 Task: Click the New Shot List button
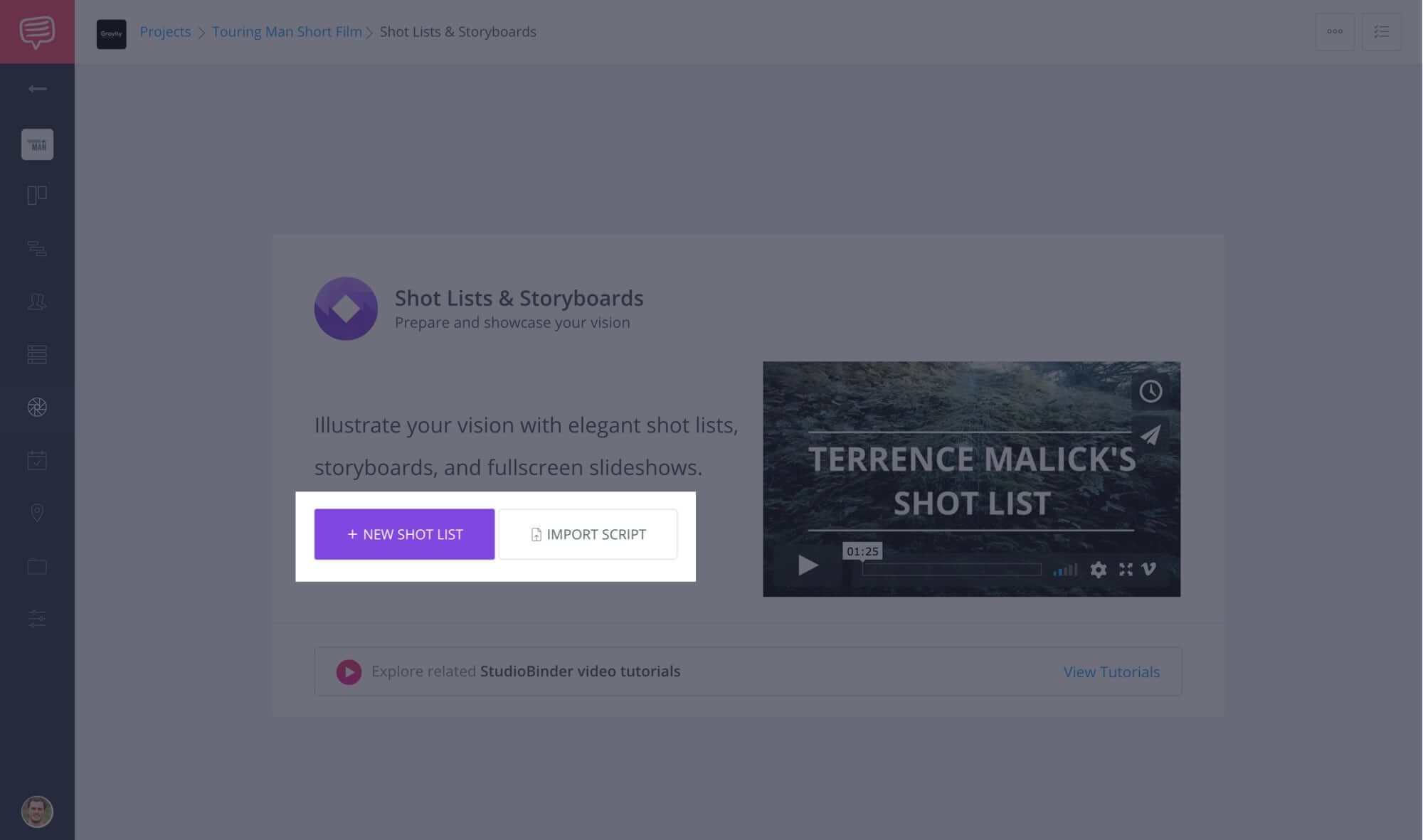(x=404, y=534)
